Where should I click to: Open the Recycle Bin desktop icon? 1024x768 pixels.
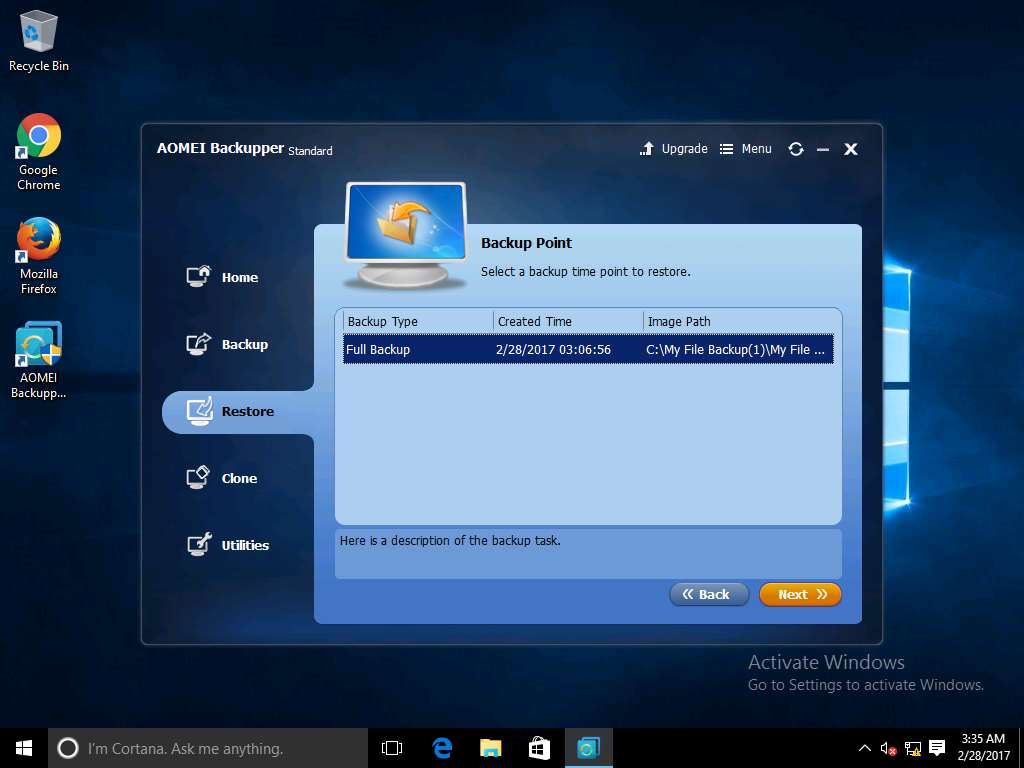[x=39, y=40]
